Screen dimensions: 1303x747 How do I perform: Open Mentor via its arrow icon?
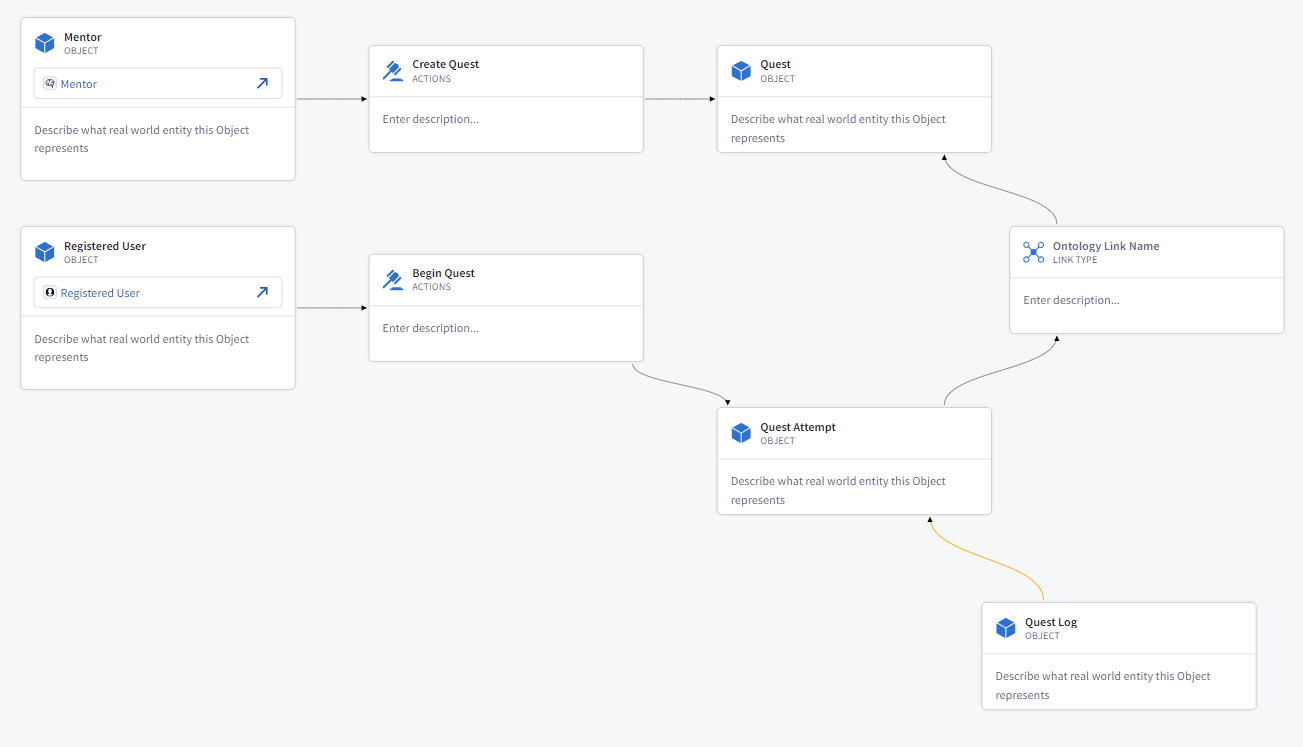point(262,84)
